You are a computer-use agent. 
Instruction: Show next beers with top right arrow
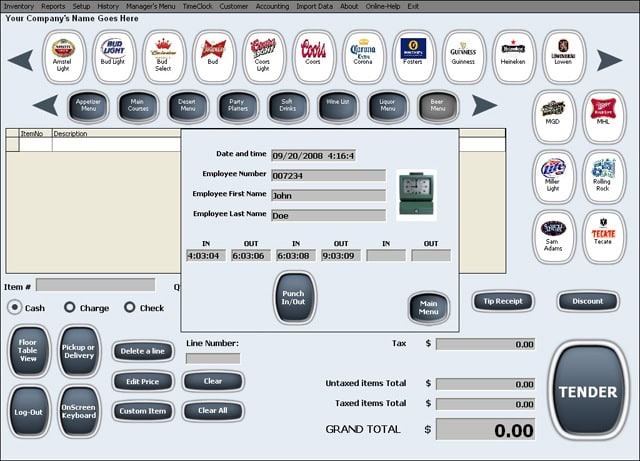(609, 60)
